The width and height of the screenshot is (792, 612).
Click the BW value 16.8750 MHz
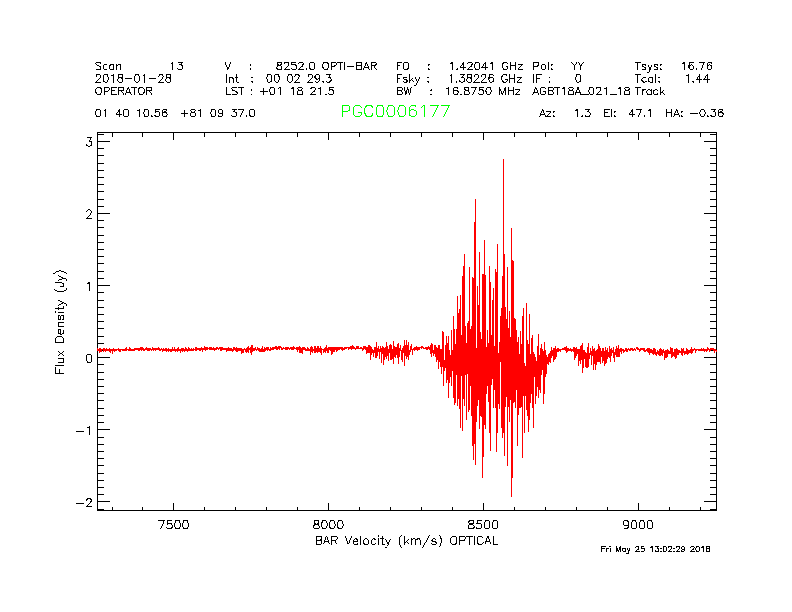coord(482,91)
